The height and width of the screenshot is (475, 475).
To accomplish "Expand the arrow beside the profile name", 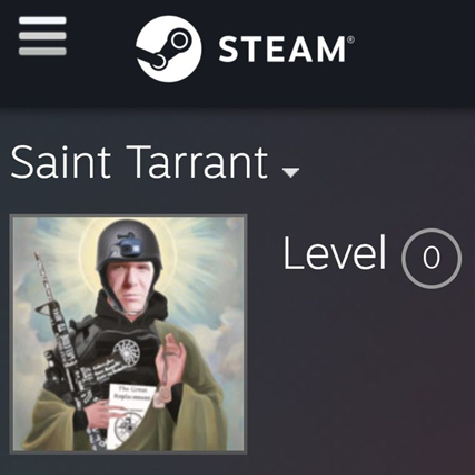I will (290, 173).
